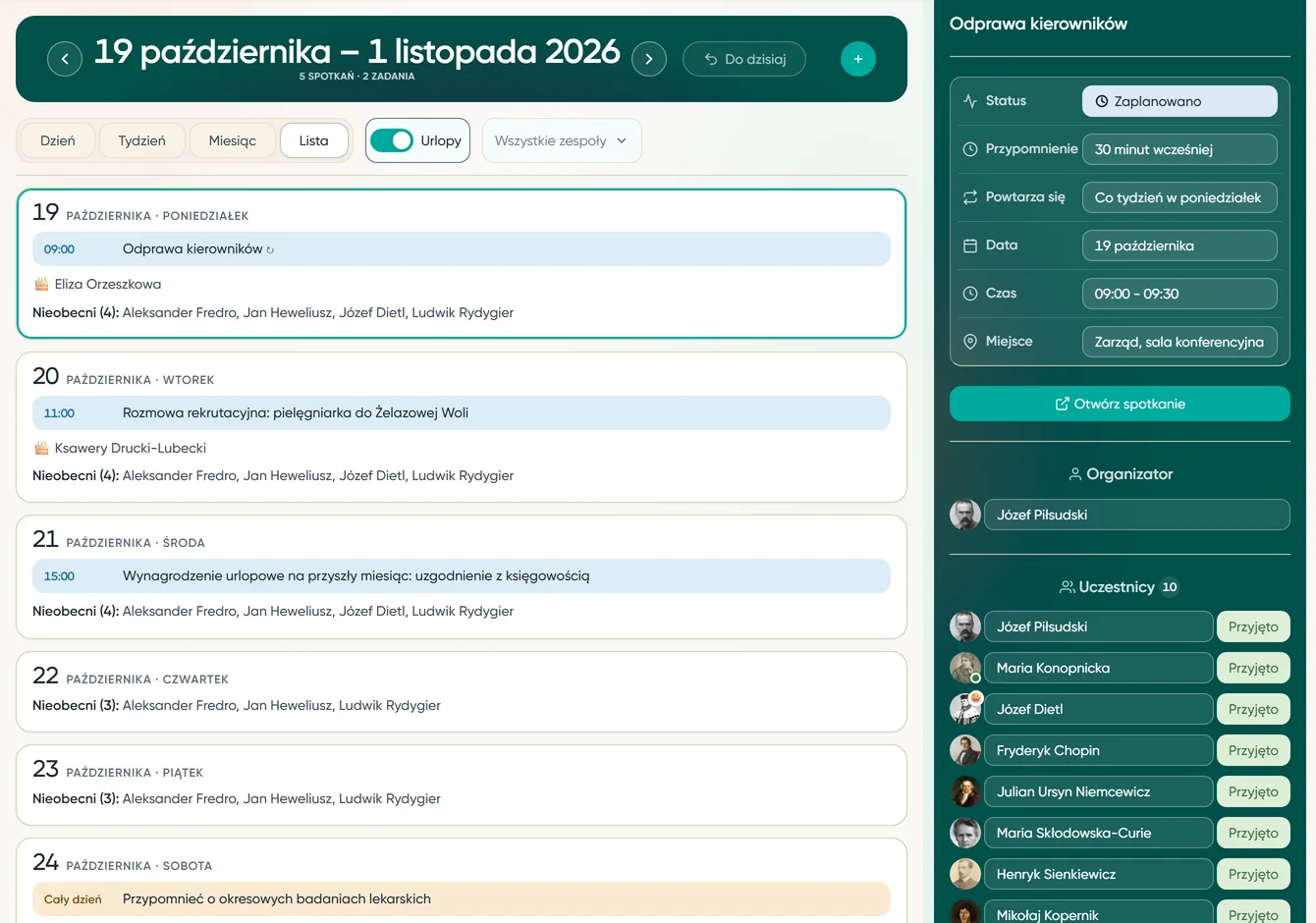Click Maria Skłodowska-Curie avatar
Image resolution: width=1316 pixels, height=923 pixels.
point(965,833)
